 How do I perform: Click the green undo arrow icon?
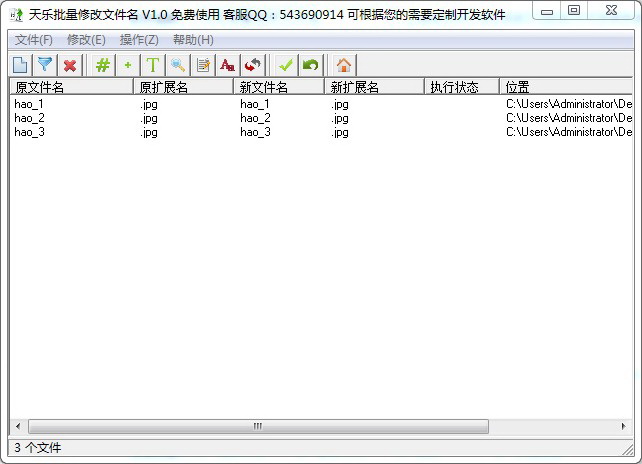coord(311,65)
